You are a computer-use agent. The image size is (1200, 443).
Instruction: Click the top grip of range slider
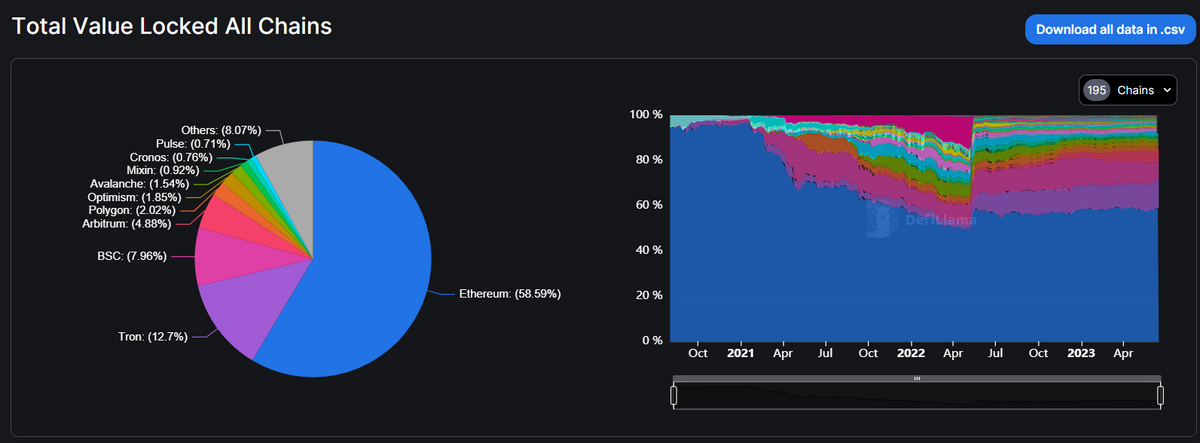click(x=917, y=379)
